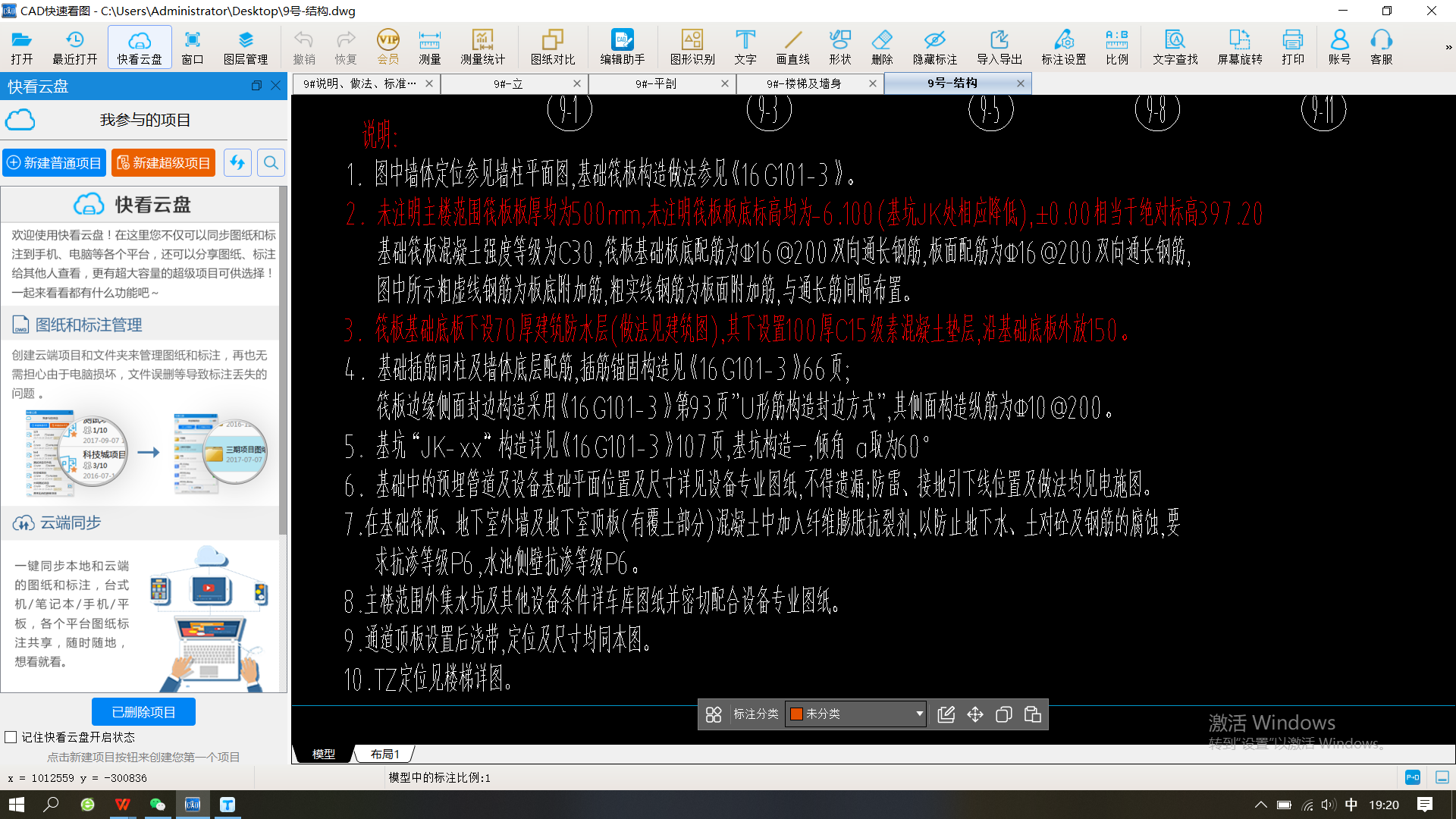This screenshot has height=819, width=1456.
Task: Contact 客服 customer service
Action: pyautogui.click(x=1382, y=47)
